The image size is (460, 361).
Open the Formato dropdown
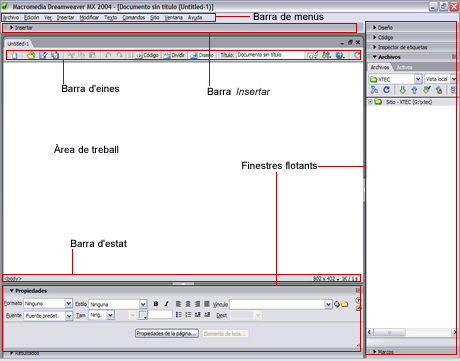pyautogui.click(x=68, y=304)
